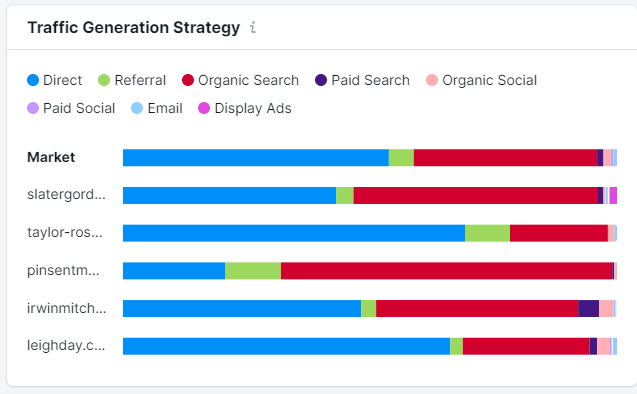Click the Paid Search dark purple dot
Viewport: 637px width, 394px height.
[x=321, y=80]
